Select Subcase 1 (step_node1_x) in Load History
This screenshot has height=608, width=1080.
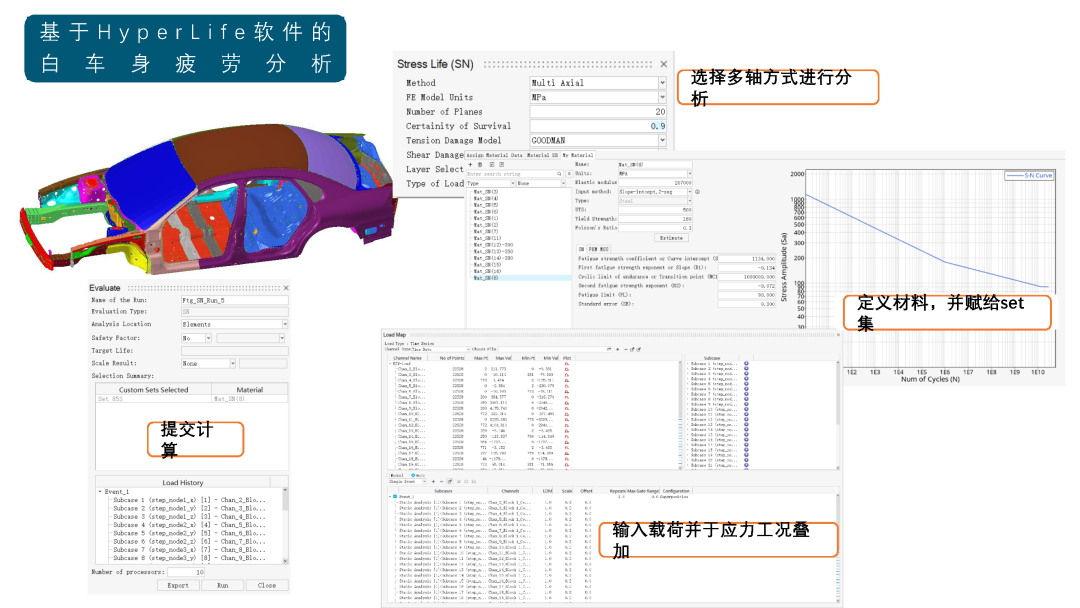(189, 500)
